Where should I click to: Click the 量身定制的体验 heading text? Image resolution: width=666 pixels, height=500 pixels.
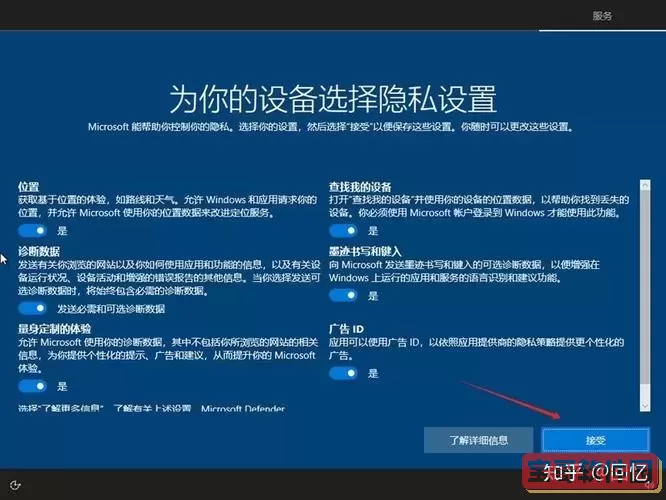54,328
